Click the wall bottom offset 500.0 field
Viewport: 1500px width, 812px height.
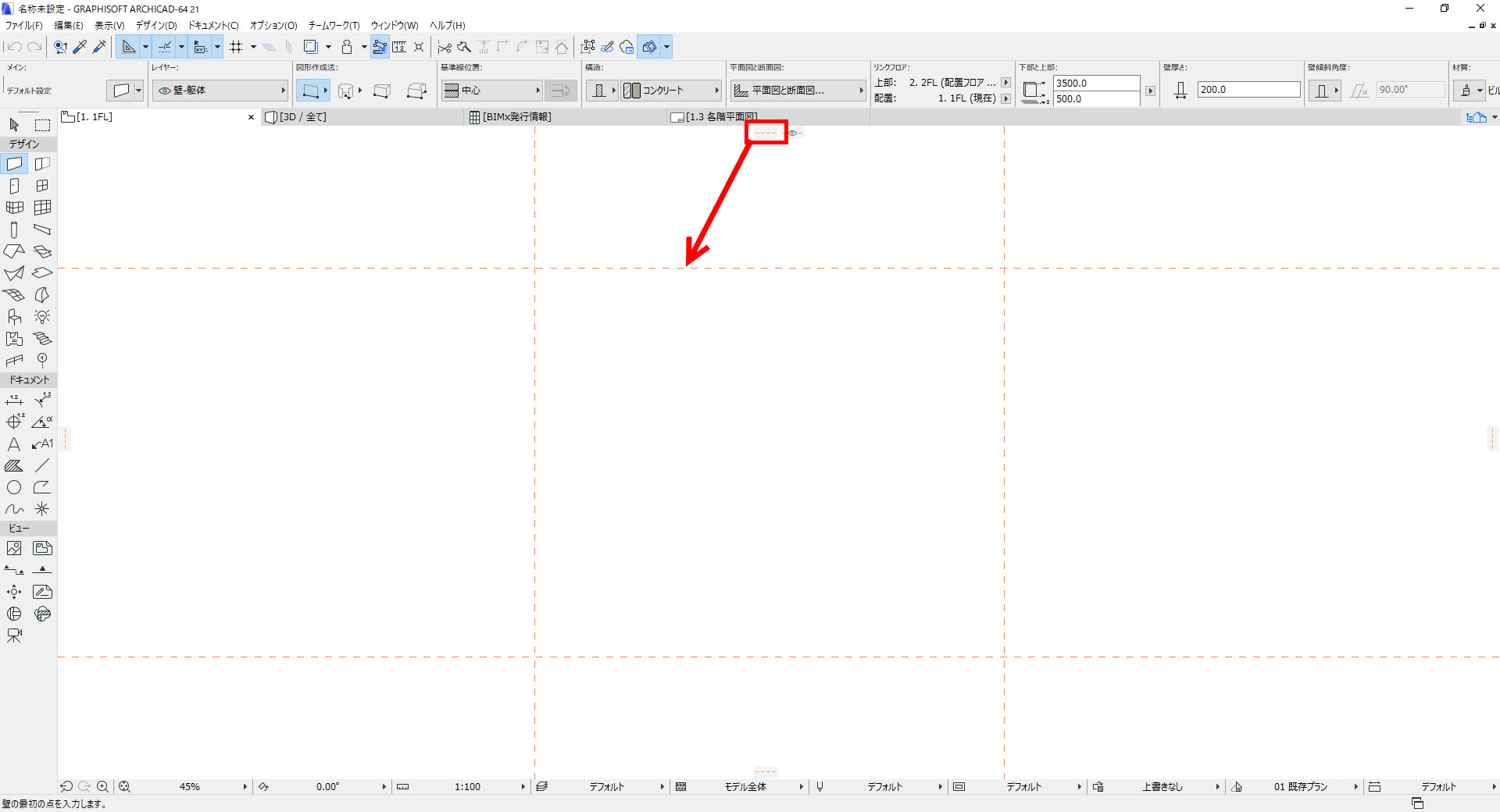click(1096, 99)
